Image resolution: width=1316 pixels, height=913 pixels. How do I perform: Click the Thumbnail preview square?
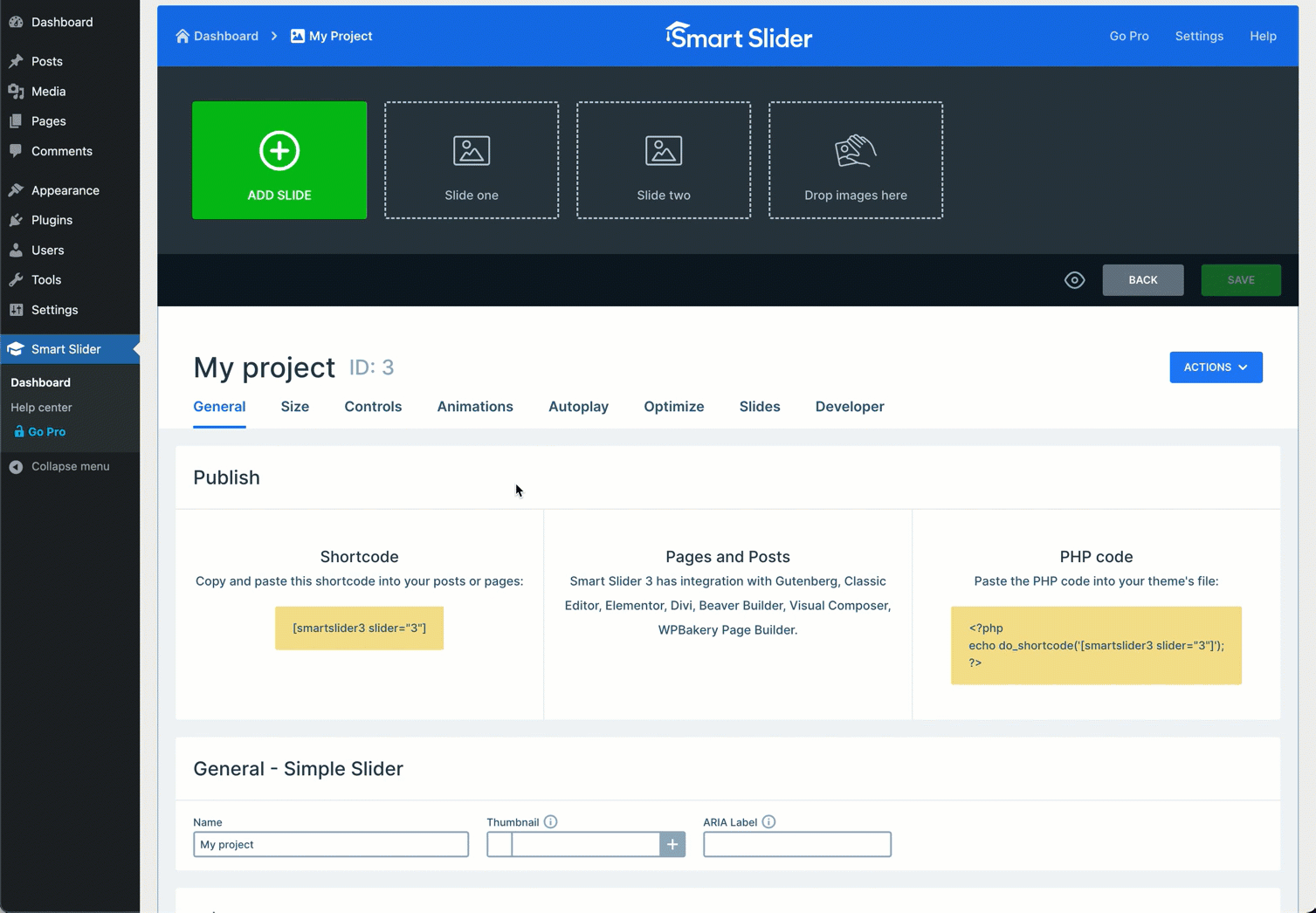(500, 844)
